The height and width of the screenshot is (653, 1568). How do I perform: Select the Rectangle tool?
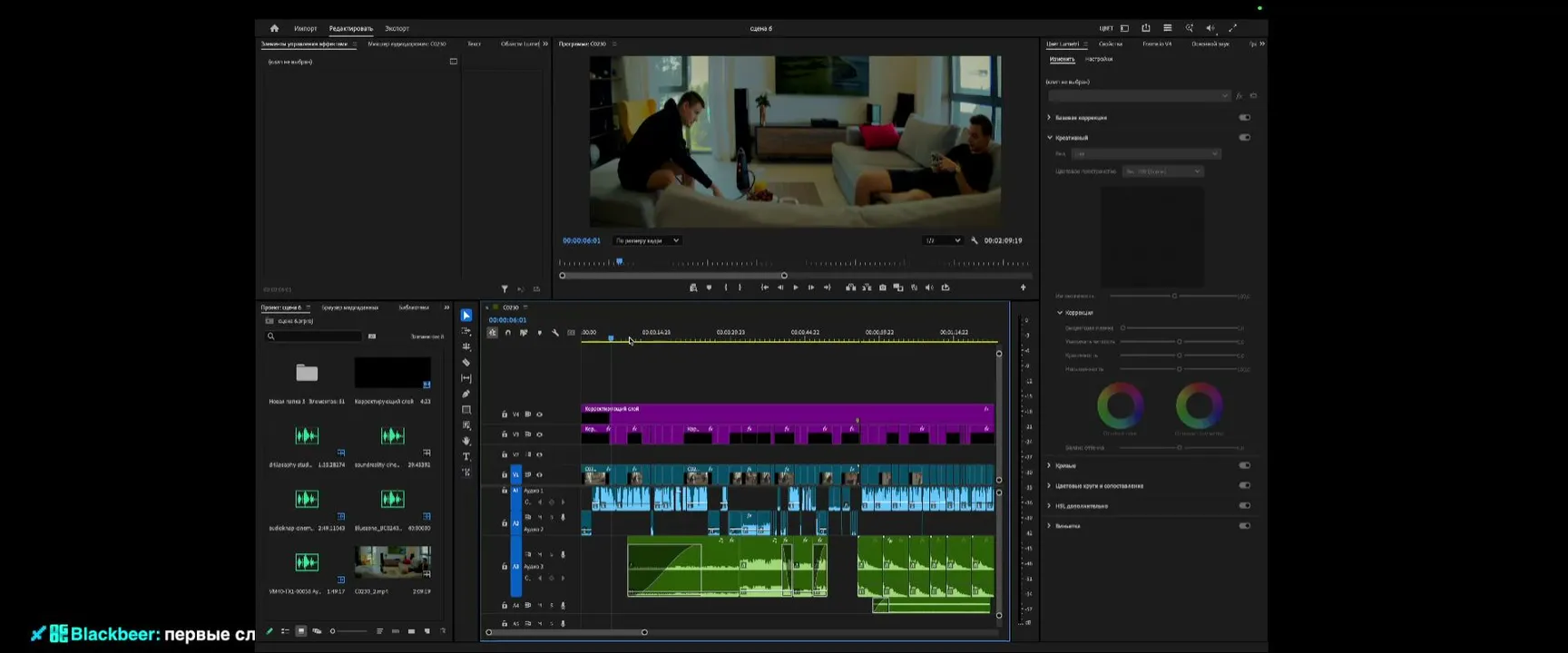point(466,410)
